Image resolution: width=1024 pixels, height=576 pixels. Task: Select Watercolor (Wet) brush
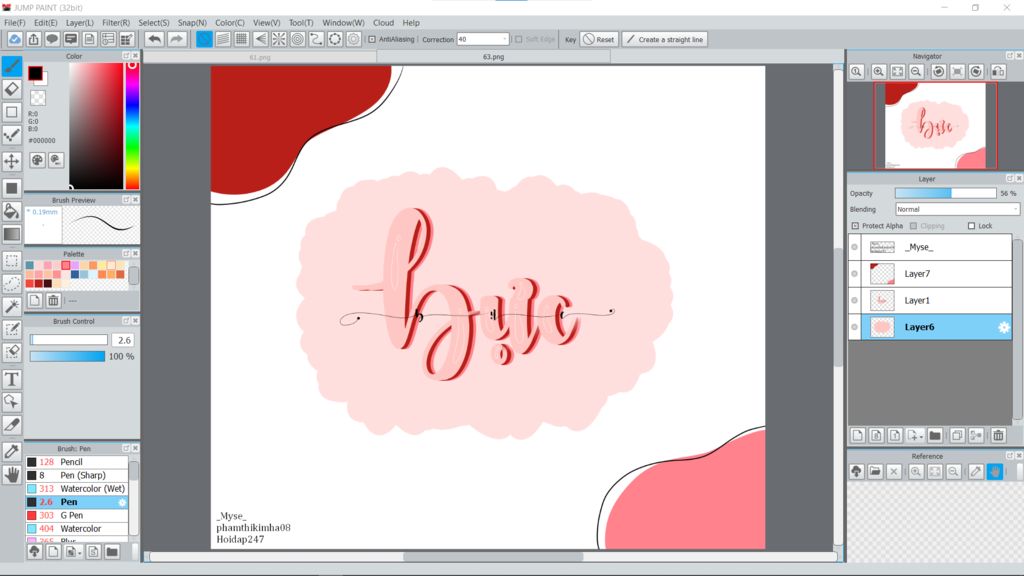click(77, 488)
